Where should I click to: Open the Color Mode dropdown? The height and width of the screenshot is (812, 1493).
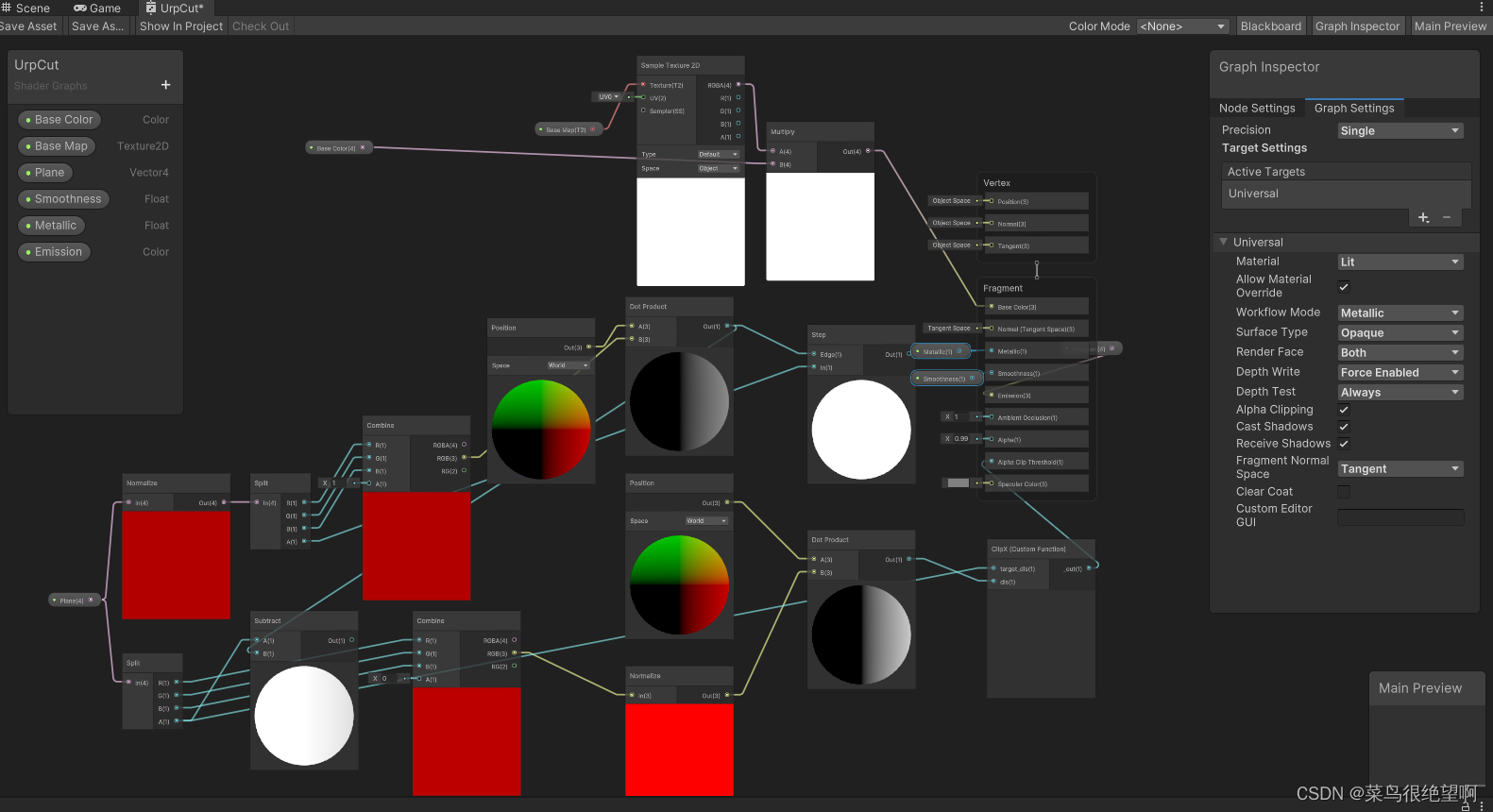click(x=1182, y=26)
